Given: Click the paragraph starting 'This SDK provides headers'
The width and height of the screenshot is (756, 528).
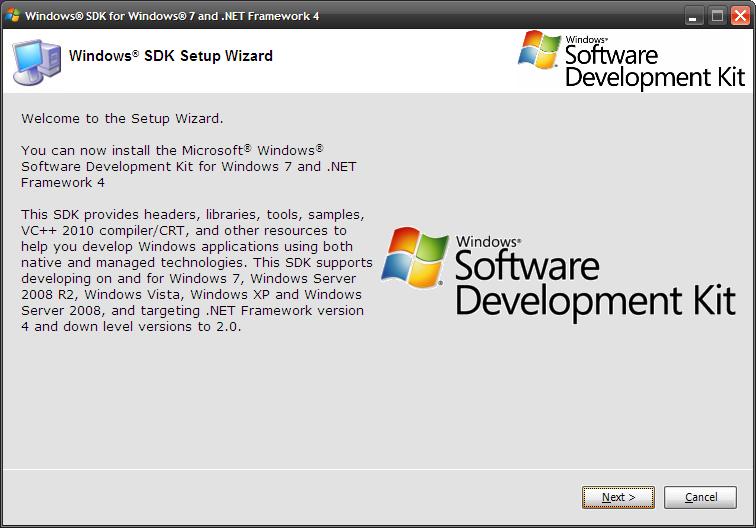Looking at the screenshot, I should (x=197, y=271).
